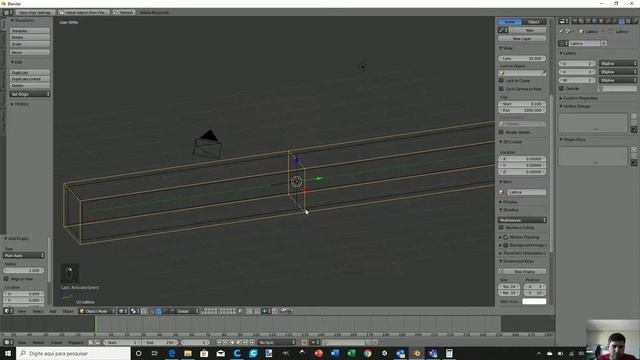The image size is (640, 360).
Task: Enable the Outside checkbox in Lattice panel
Action: pyautogui.click(x=561, y=89)
